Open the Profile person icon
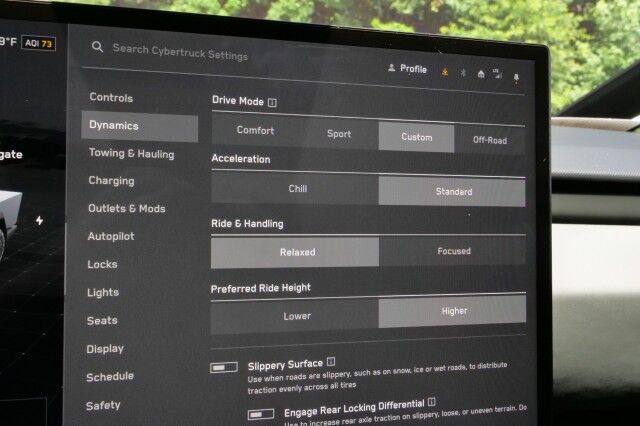The image size is (640, 426). (x=391, y=67)
